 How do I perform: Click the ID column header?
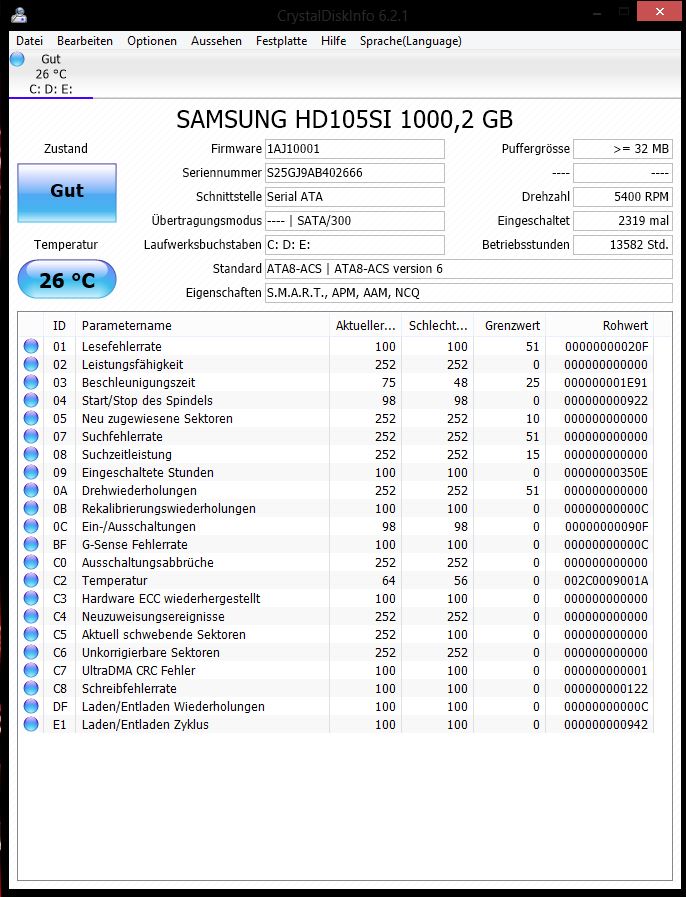(x=60, y=326)
